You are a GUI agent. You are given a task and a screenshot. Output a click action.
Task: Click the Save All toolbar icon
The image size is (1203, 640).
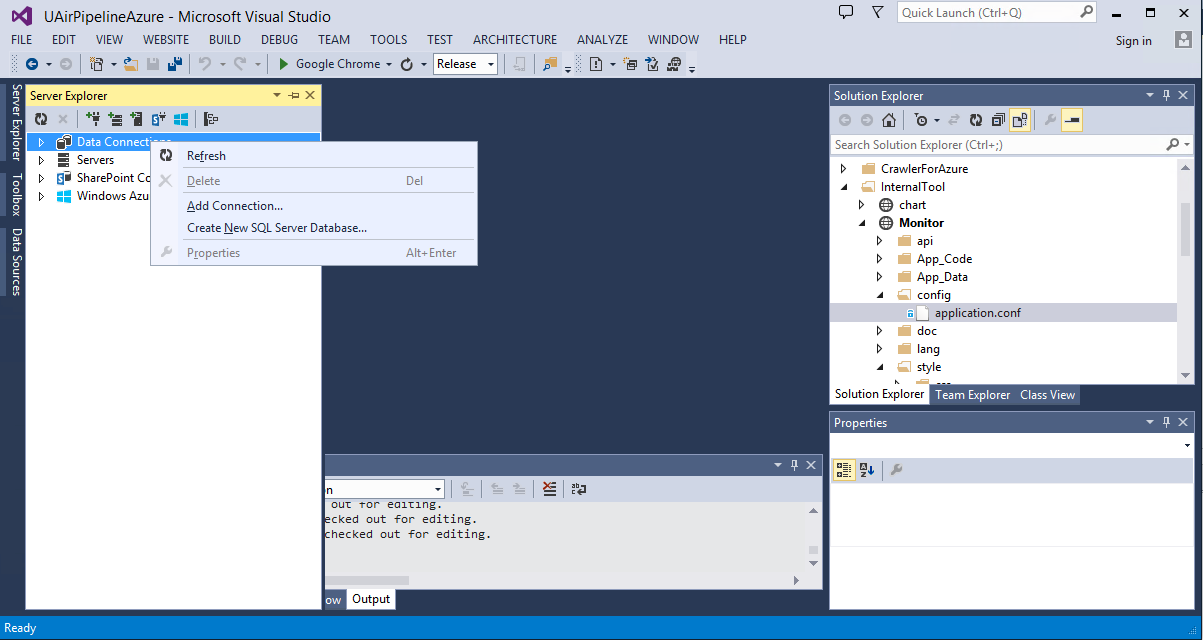[174, 64]
